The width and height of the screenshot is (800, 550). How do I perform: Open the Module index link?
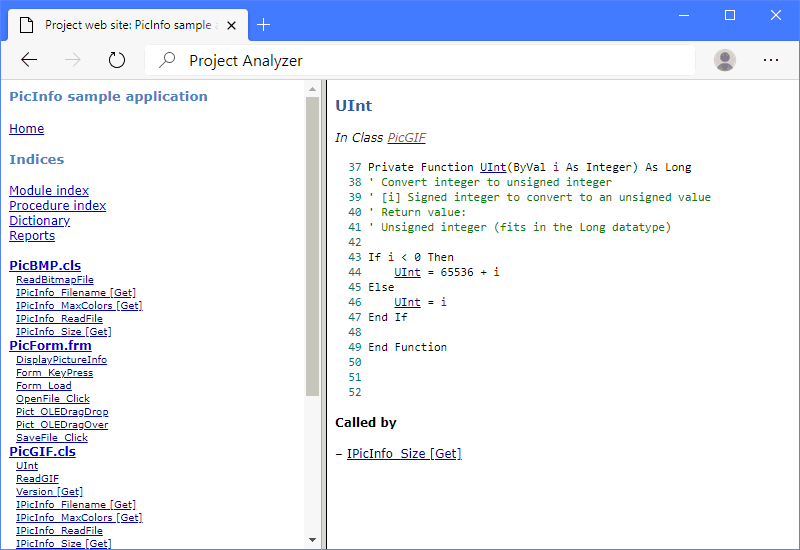pyautogui.click(x=49, y=191)
